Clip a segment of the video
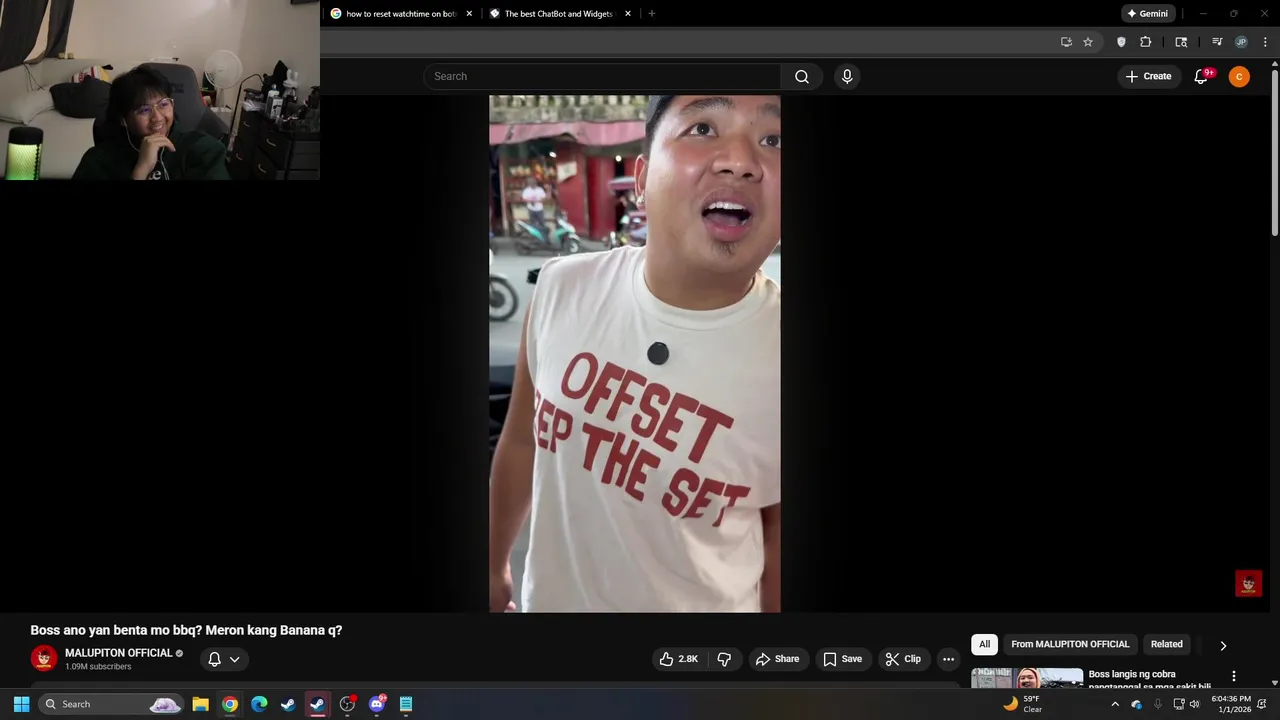 point(903,659)
